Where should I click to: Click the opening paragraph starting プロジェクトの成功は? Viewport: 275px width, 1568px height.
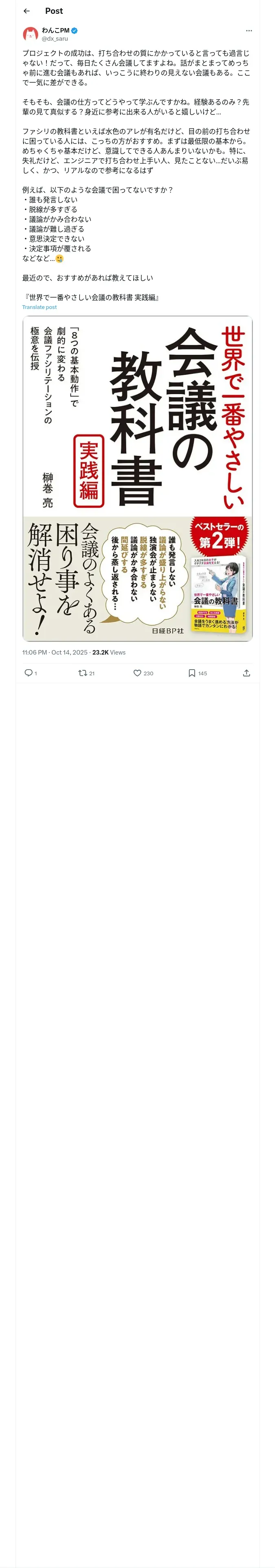[136, 68]
